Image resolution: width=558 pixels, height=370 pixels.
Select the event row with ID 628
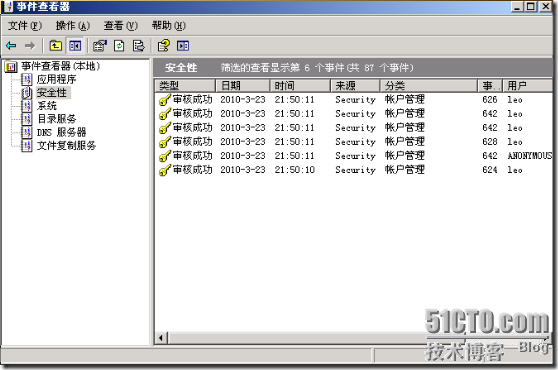click(353, 142)
